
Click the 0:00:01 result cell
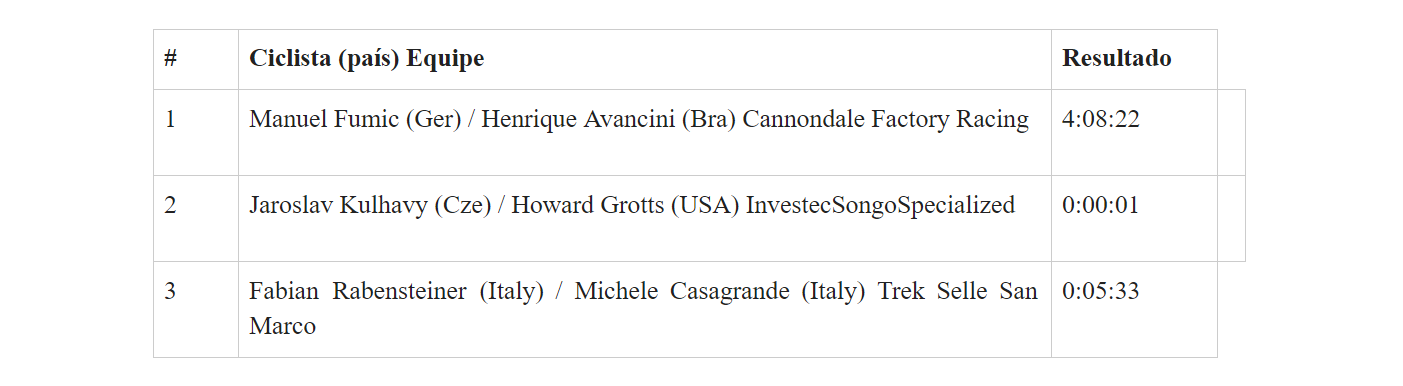pyautogui.click(x=1134, y=218)
